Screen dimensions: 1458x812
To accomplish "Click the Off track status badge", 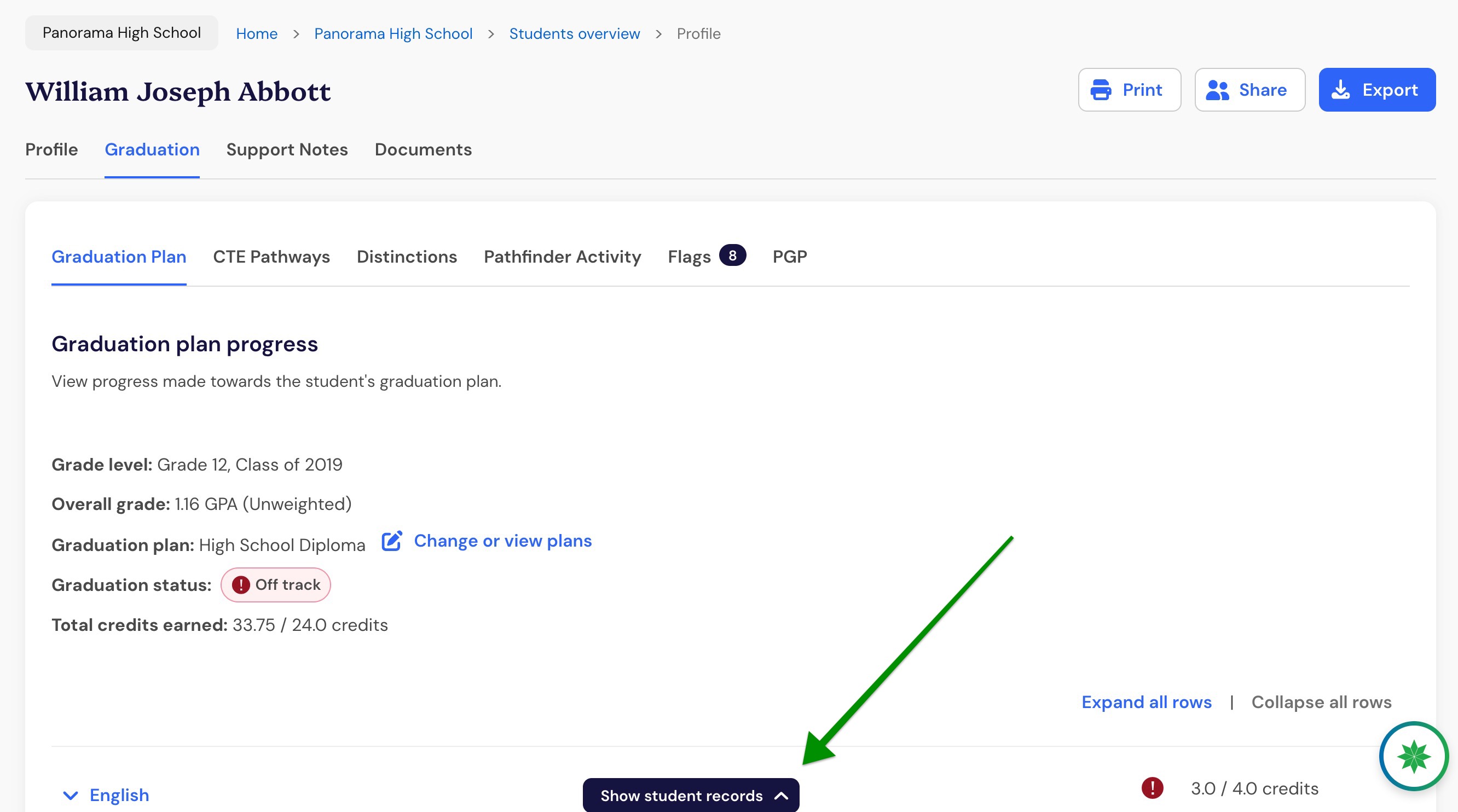I will point(276,584).
